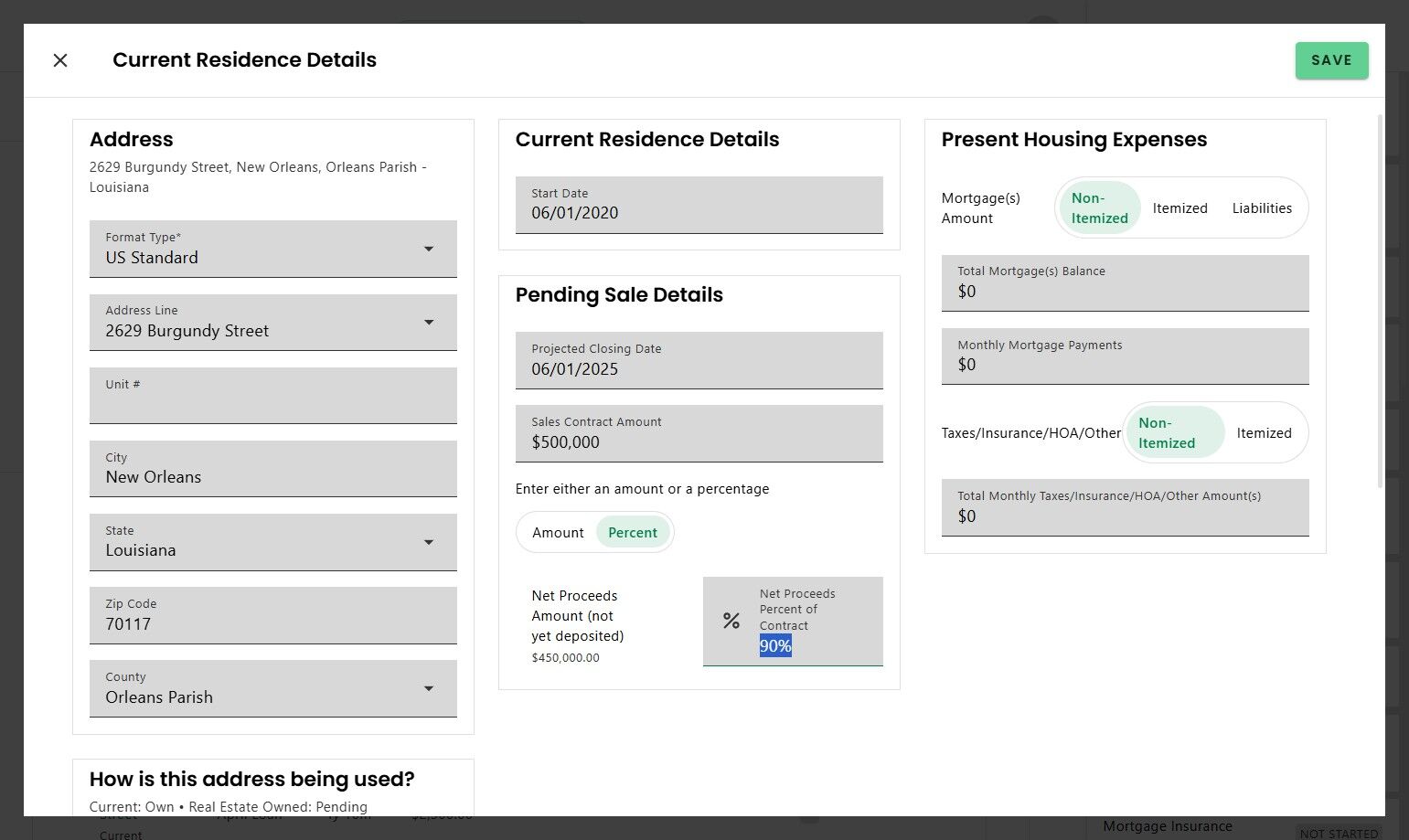Switch net proceeds entry to Amount
This screenshot has height=840, width=1409.
click(x=558, y=533)
